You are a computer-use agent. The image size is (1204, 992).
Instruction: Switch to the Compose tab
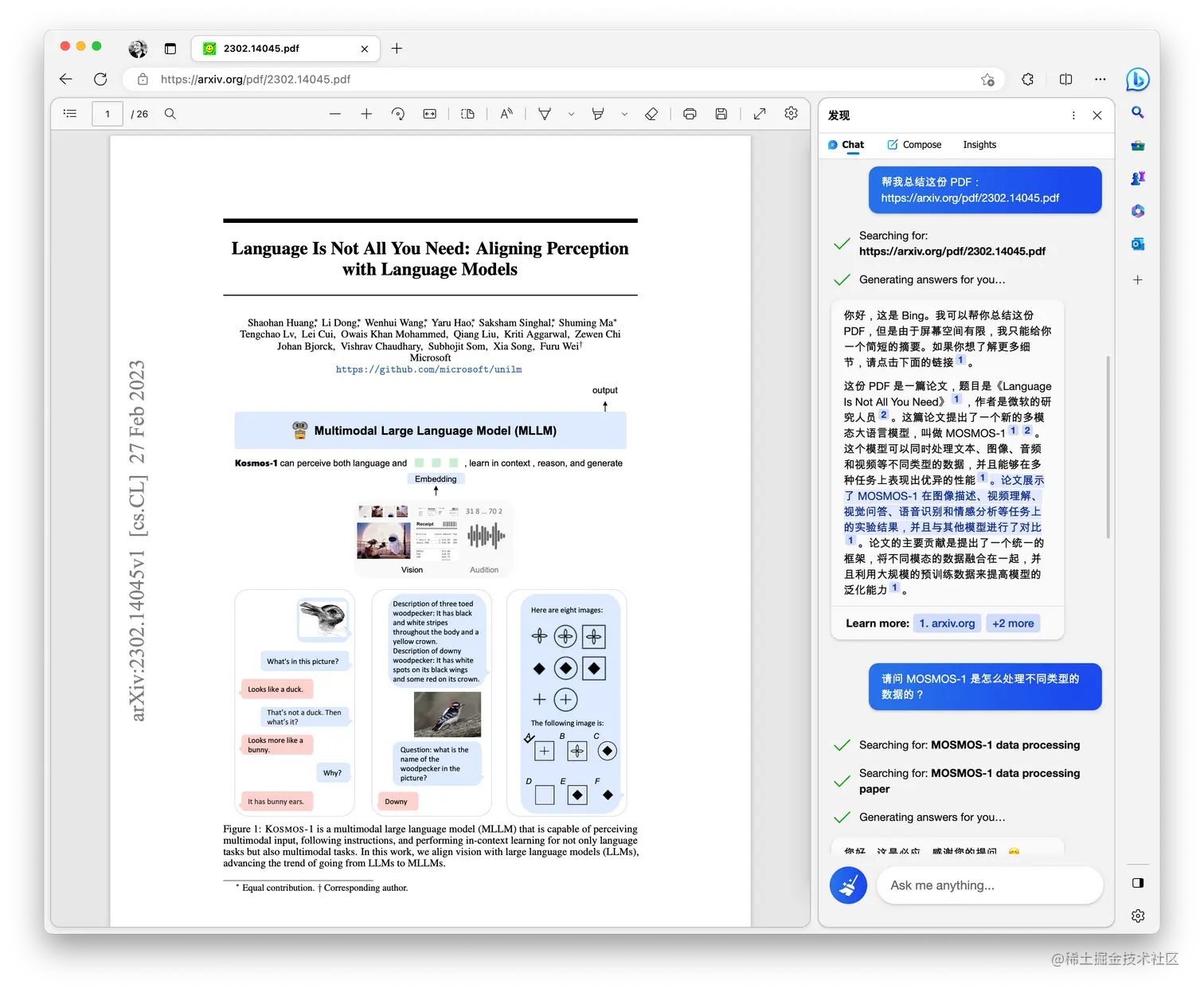pos(914,145)
